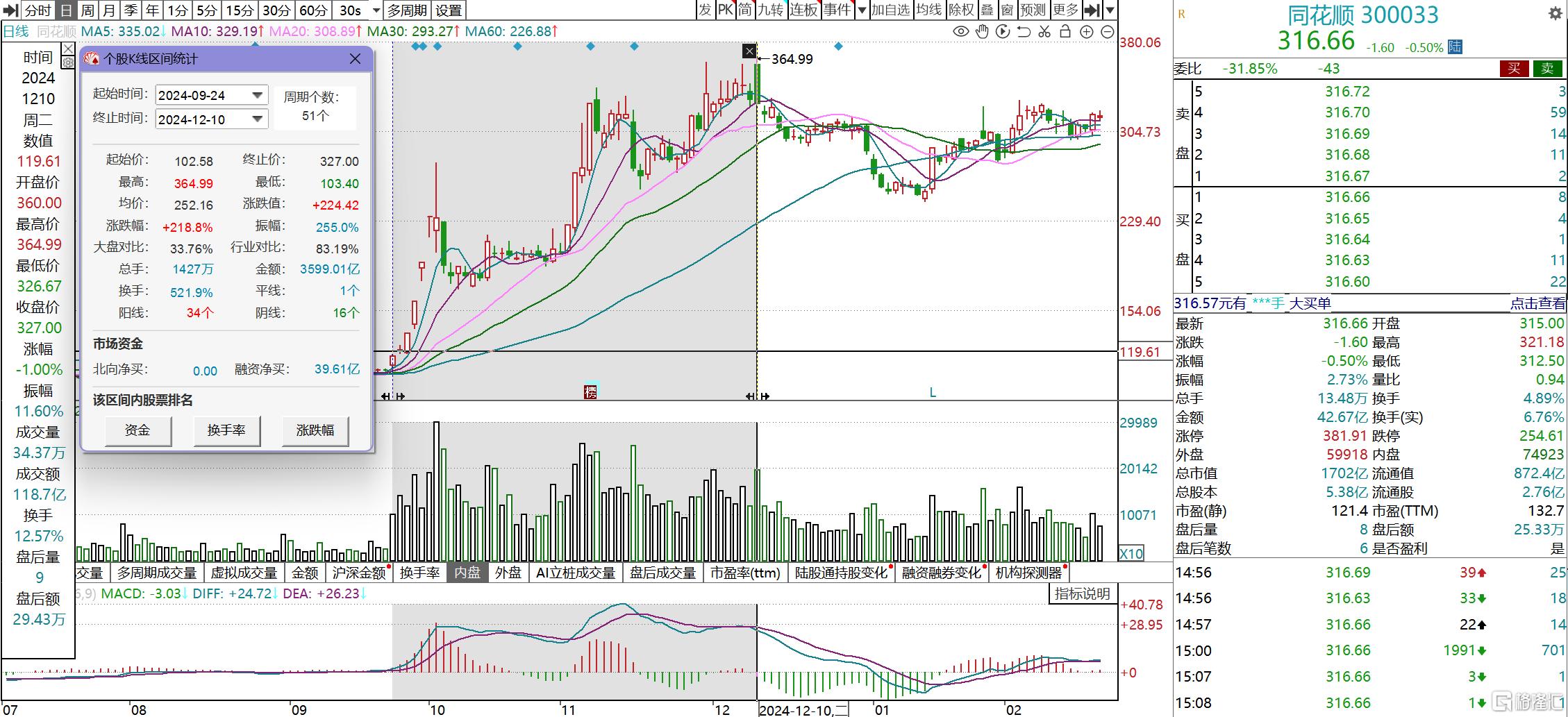Click the PK compare button
1568x717 pixels.
coord(726,10)
